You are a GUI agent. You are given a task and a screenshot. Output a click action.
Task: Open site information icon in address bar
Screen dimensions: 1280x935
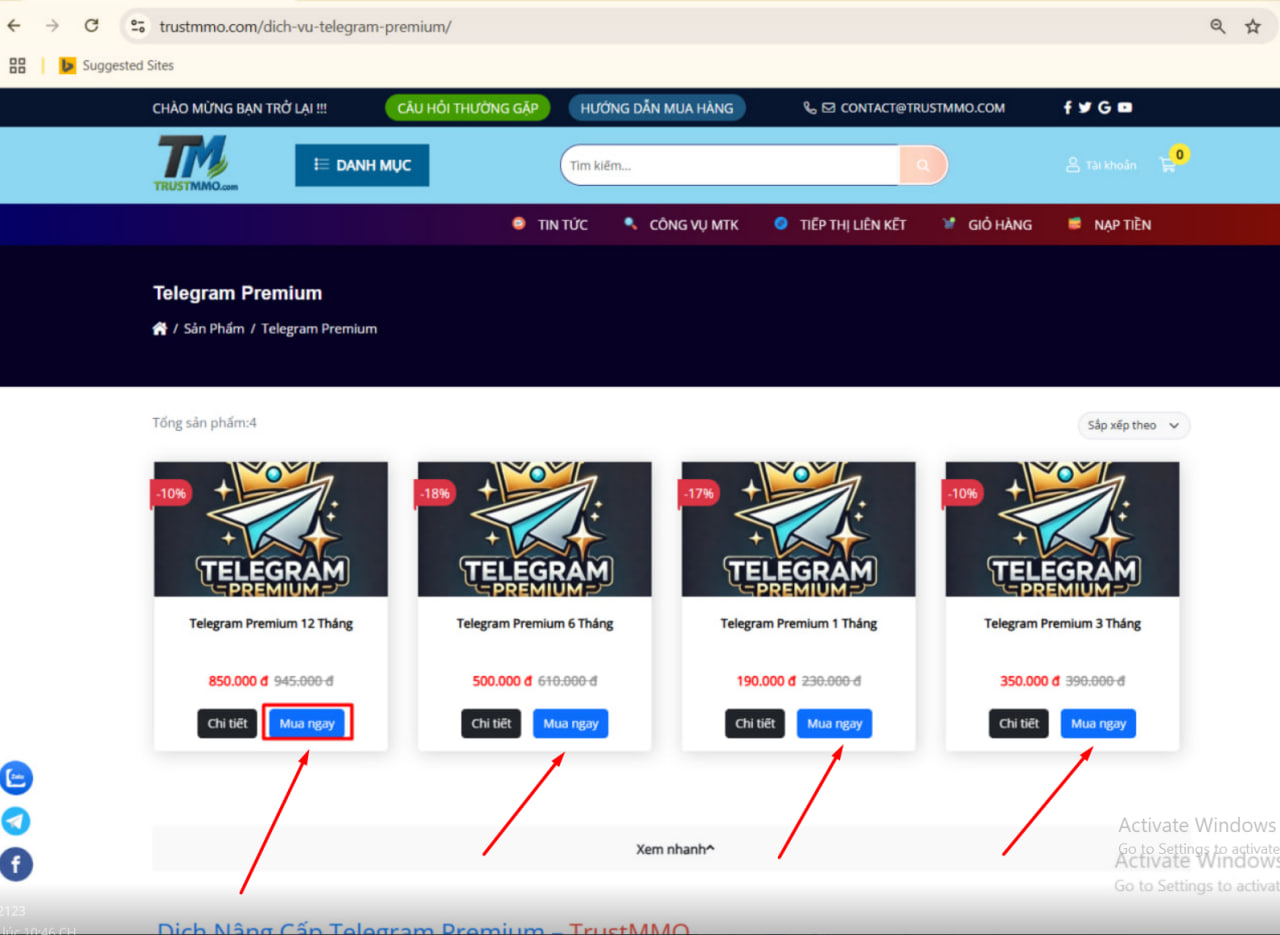point(139,26)
